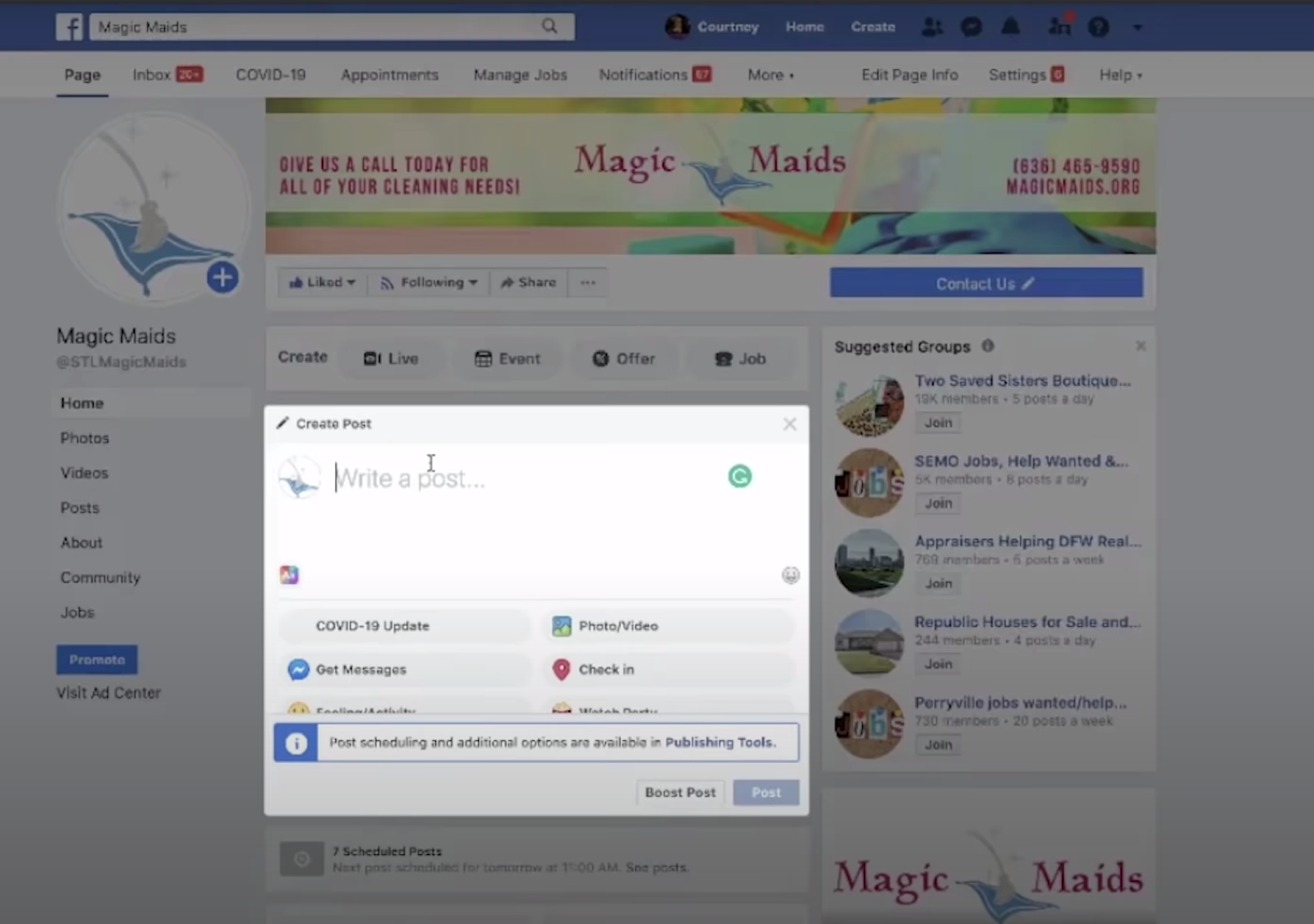Dismiss the Suggested Groups panel
This screenshot has width=1314, height=924.
(1141, 346)
